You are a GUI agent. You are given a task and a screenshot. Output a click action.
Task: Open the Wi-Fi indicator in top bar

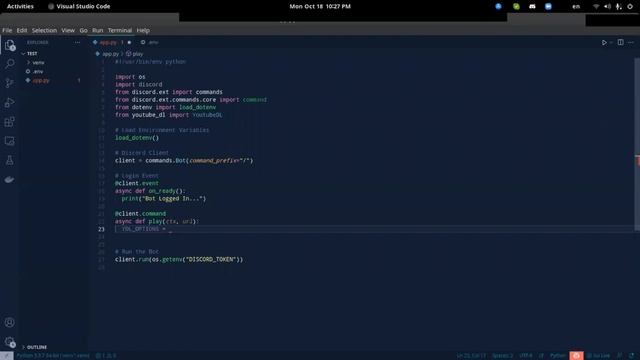(x=596, y=7)
